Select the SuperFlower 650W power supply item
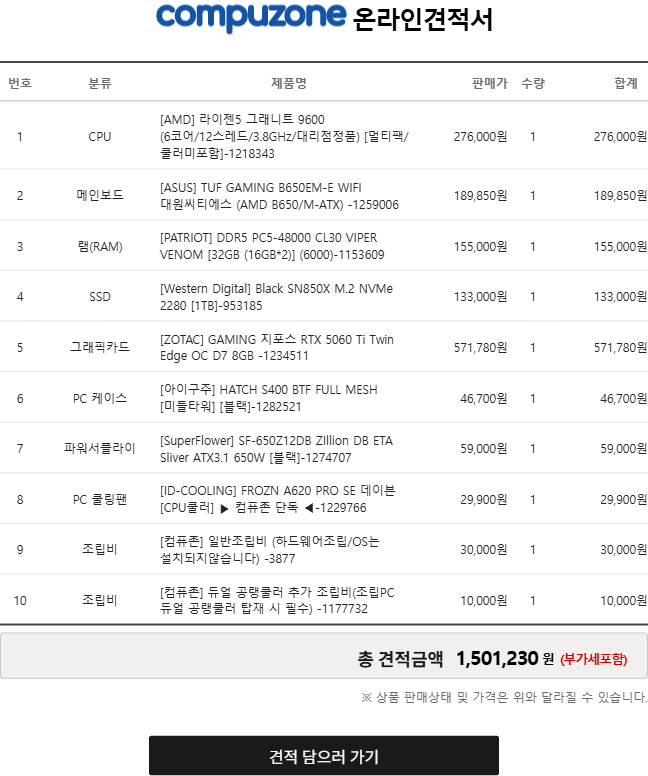The width and height of the screenshot is (648, 776). [x=276, y=449]
